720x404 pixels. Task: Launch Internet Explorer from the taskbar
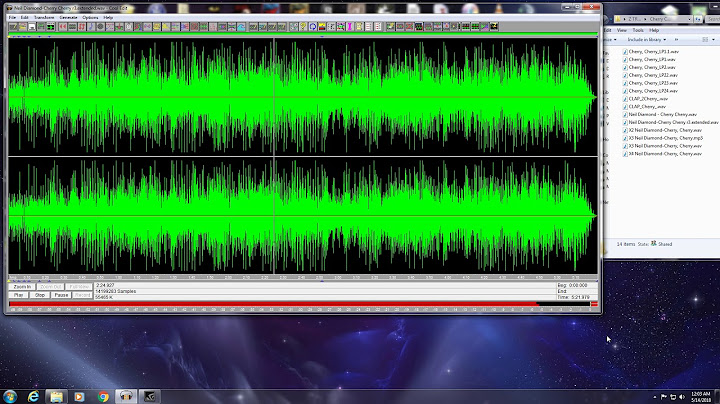[33, 396]
